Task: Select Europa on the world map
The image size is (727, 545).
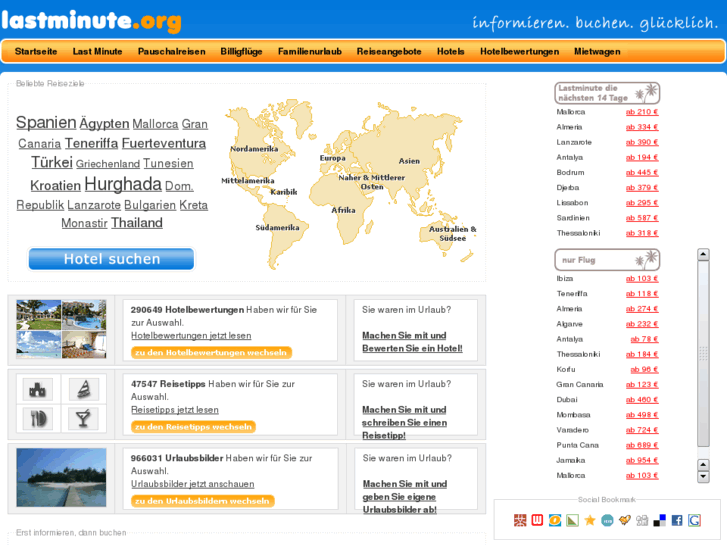Action: (x=332, y=158)
